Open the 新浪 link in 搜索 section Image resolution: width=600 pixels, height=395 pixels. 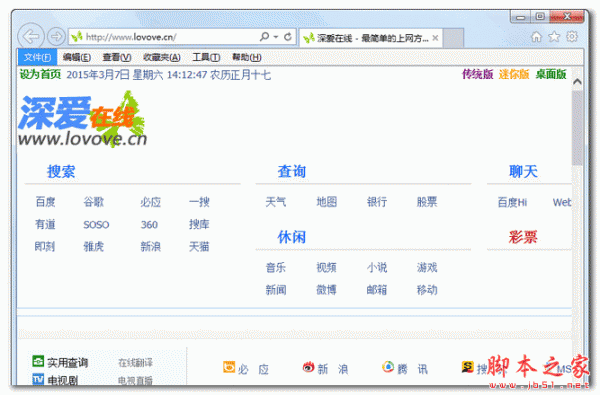[150, 246]
